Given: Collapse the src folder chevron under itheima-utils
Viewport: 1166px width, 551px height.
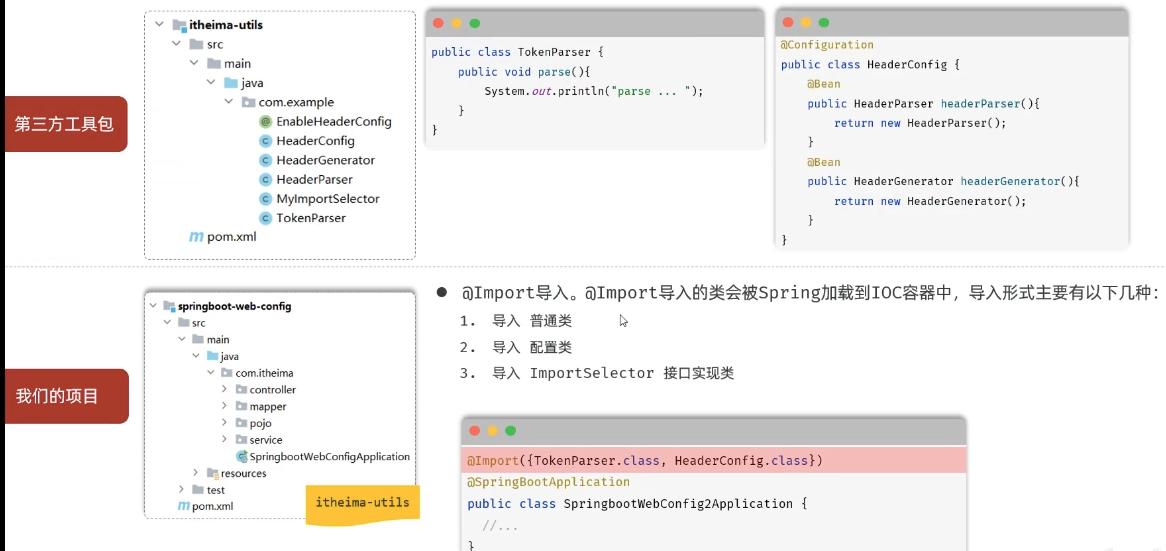Looking at the screenshot, I should coord(176,44).
